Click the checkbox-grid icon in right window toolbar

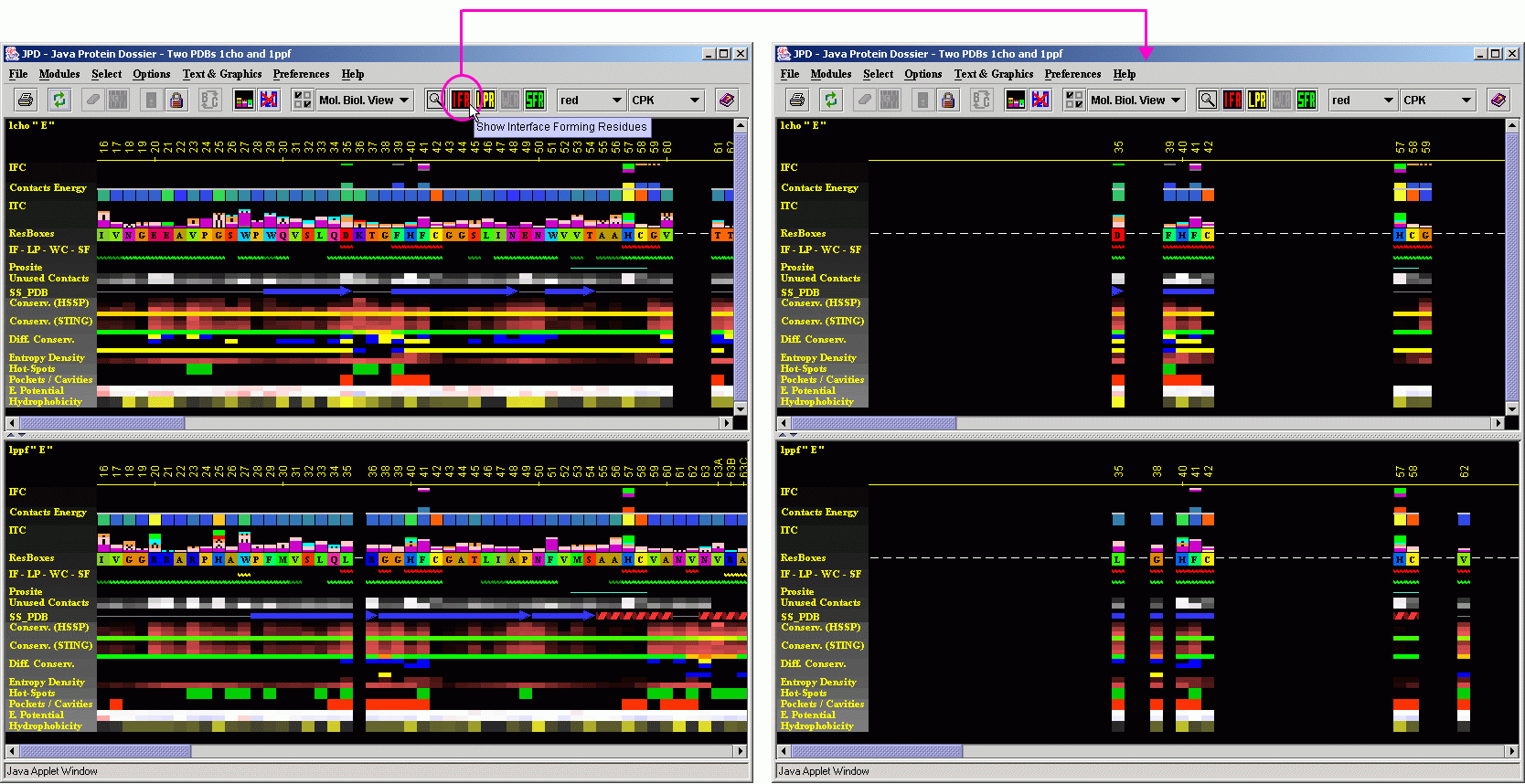pos(1073,100)
